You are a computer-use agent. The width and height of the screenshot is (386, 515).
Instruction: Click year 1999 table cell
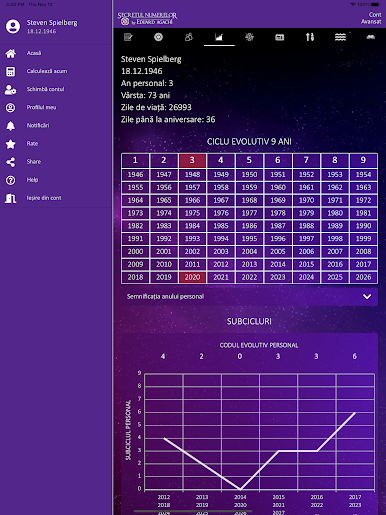click(x=363, y=239)
